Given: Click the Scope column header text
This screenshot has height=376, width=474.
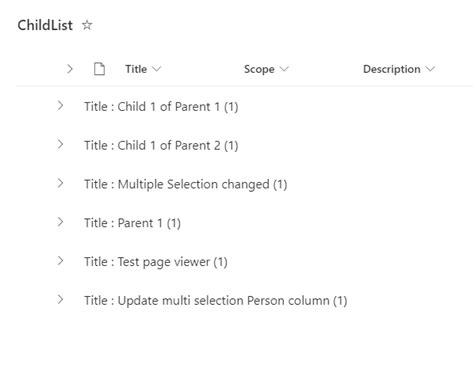Looking at the screenshot, I should (x=259, y=69).
